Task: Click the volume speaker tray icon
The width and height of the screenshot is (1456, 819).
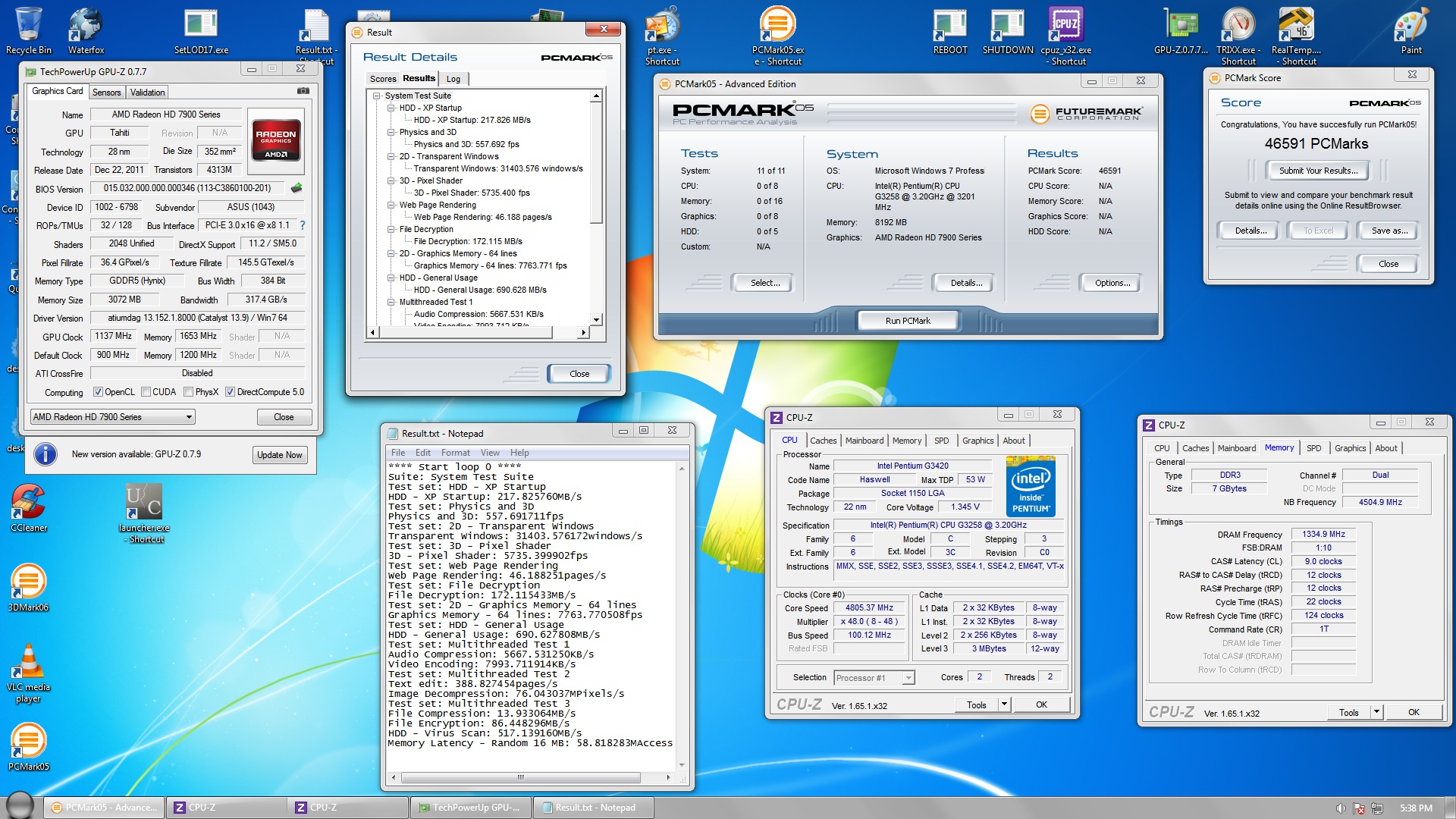Action: coord(1340,808)
